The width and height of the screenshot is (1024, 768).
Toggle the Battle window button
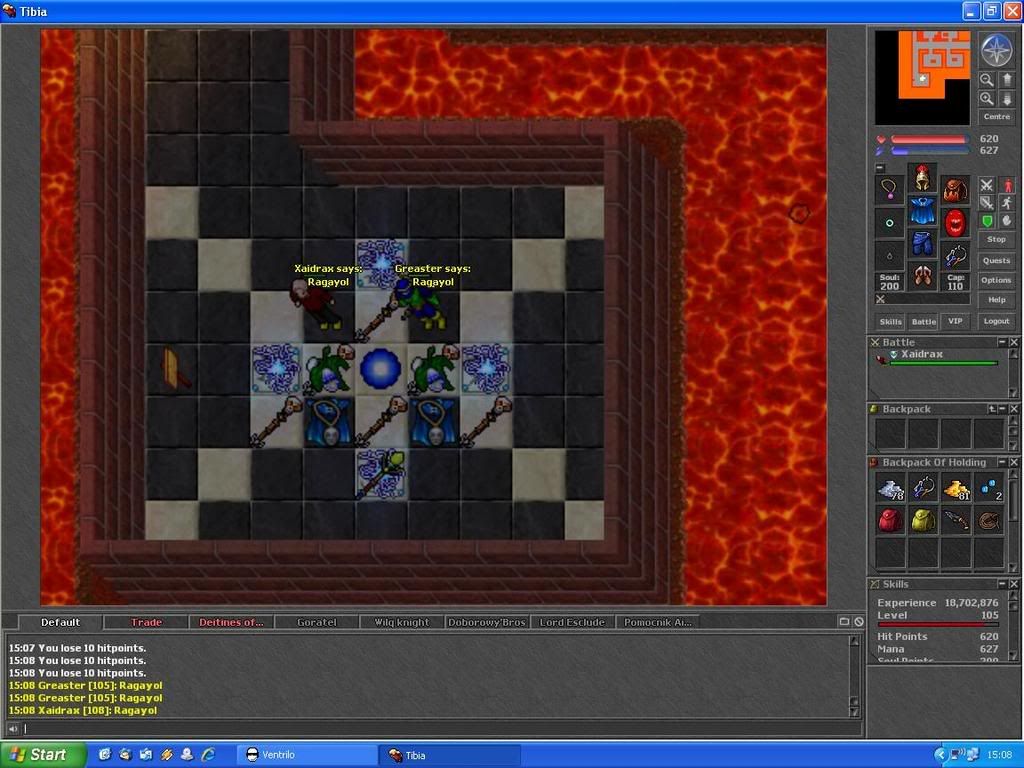coord(923,321)
